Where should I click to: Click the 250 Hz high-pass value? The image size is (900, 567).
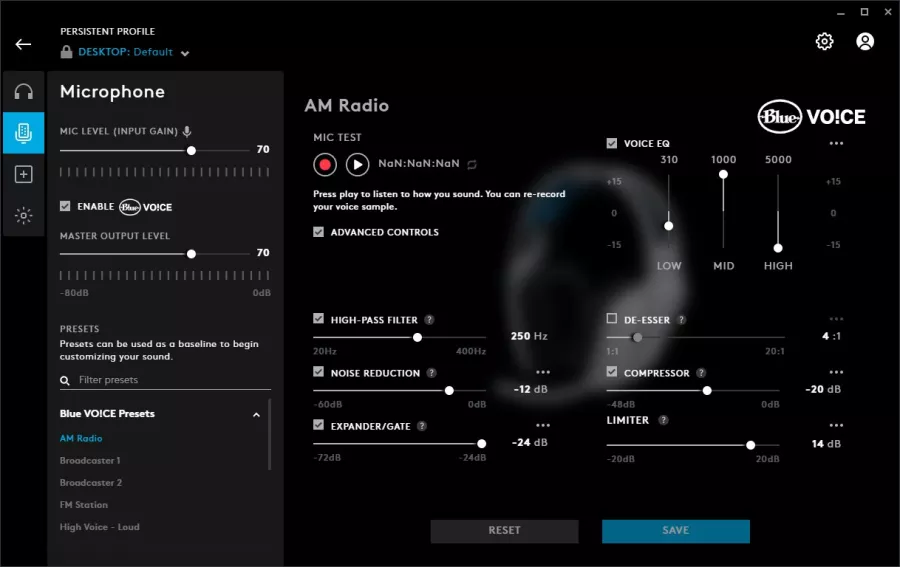pyautogui.click(x=529, y=336)
